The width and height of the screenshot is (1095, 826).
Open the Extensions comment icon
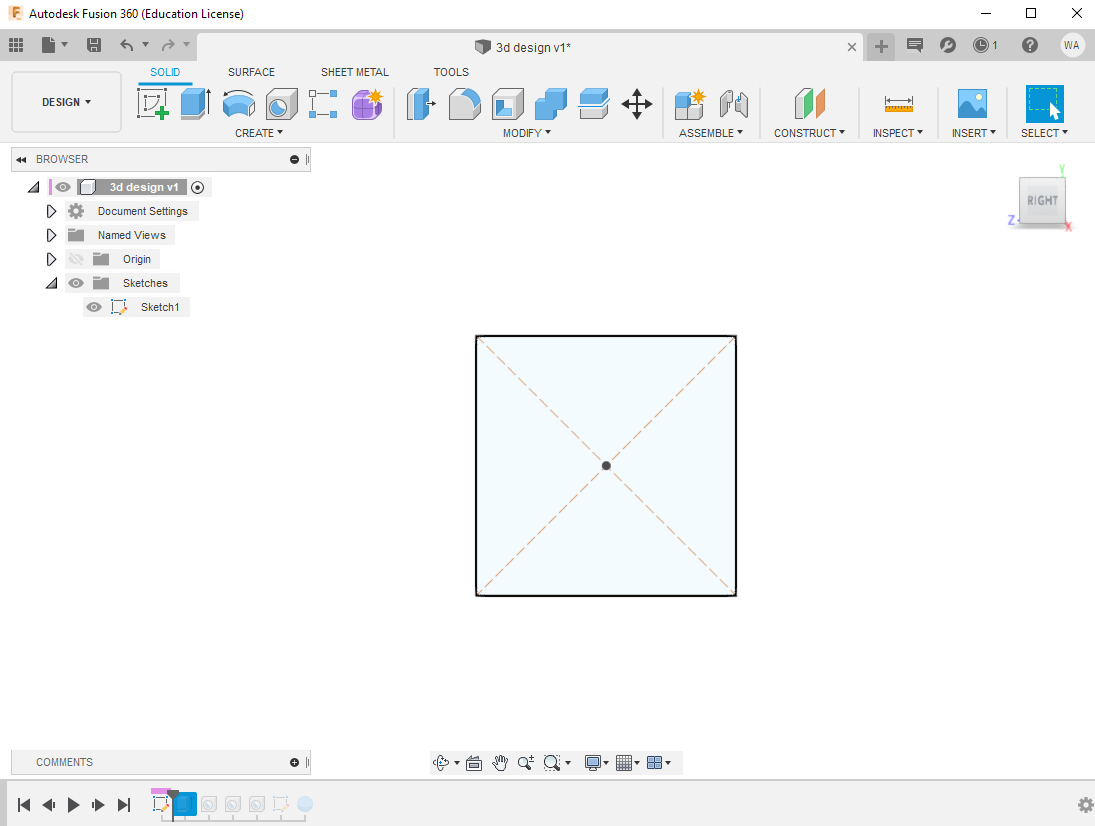click(914, 45)
